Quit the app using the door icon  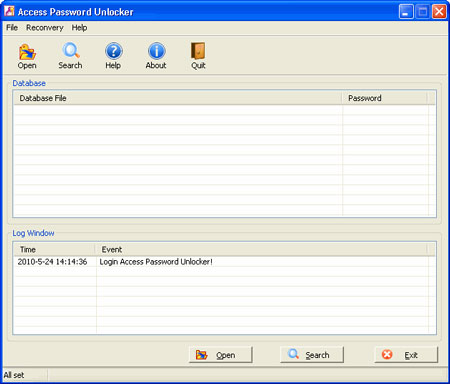point(198,51)
